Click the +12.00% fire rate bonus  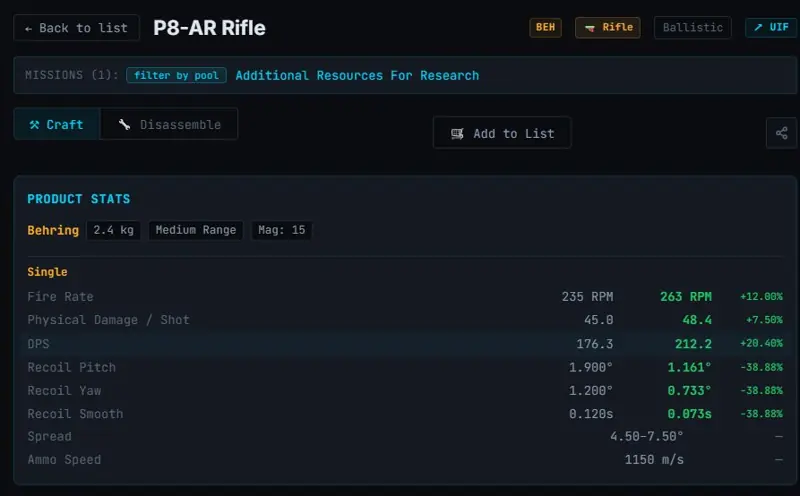point(761,296)
